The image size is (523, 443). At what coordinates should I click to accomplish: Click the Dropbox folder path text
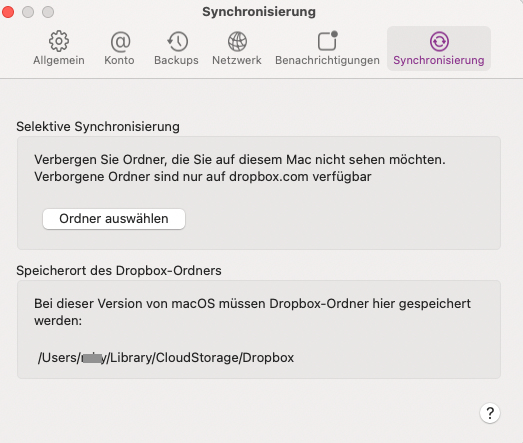(x=166, y=358)
